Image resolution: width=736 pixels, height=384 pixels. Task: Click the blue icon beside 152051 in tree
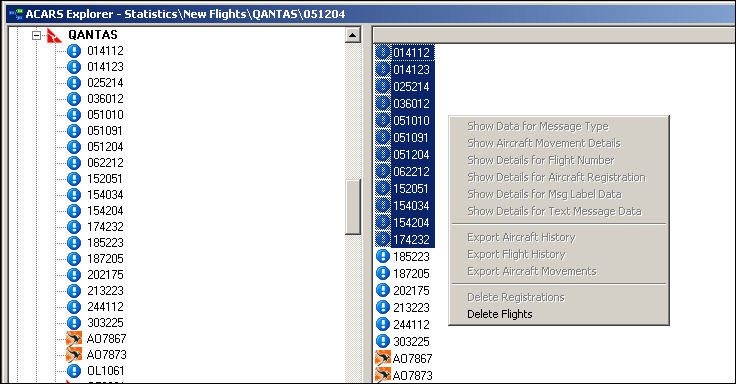[74, 178]
